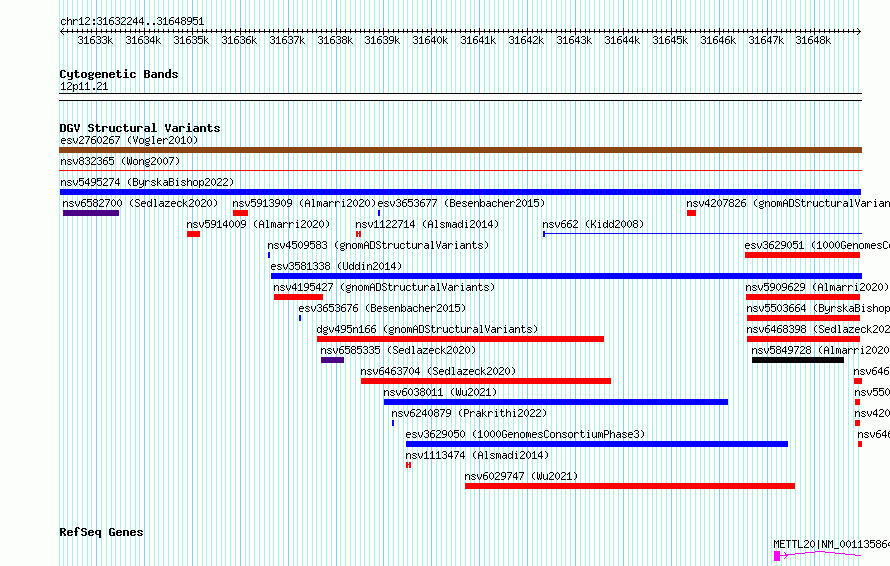Screen dimensions: 890x566
Task: Click the 31640k ruler position
Action: (430, 41)
